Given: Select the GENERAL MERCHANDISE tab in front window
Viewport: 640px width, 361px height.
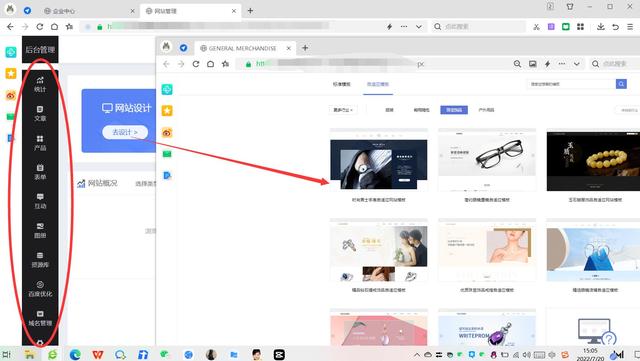Looking at the screenshot, I should (x=245, y=48).
